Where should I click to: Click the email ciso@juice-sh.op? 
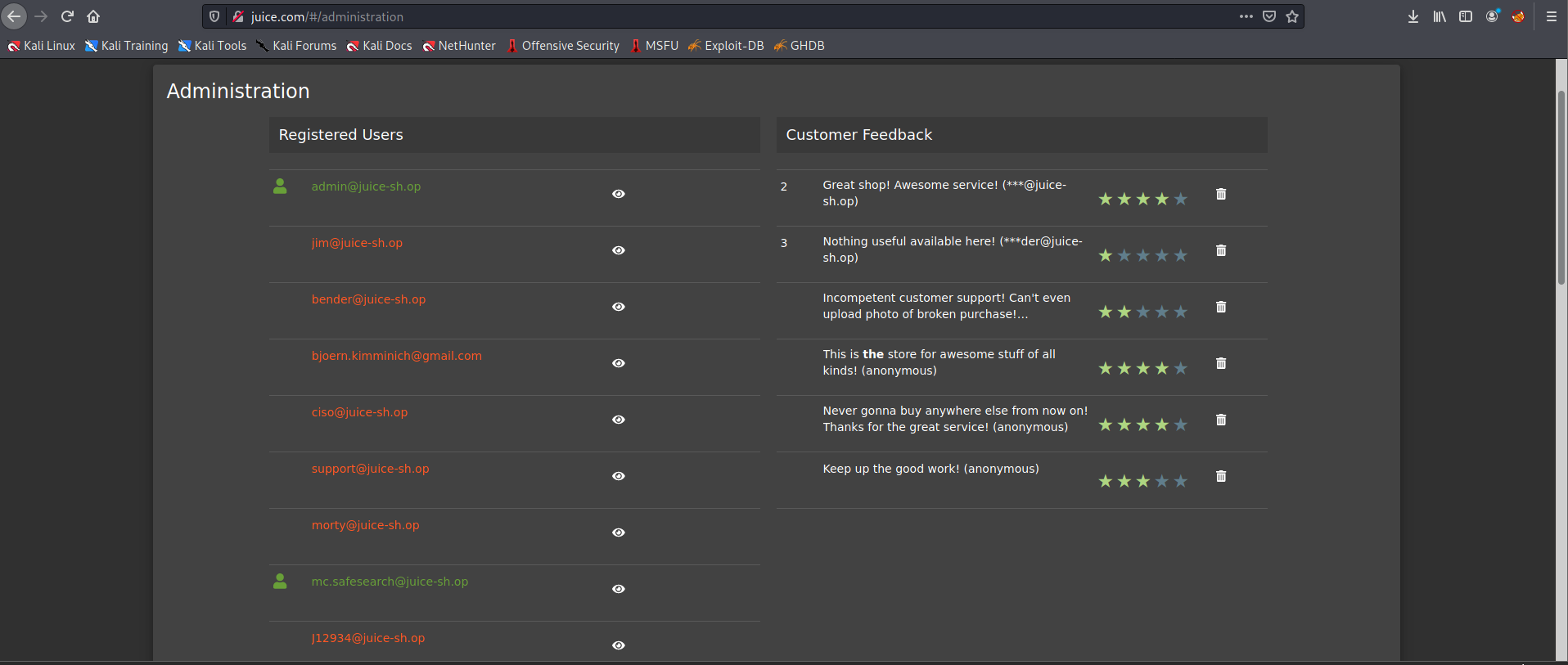pyautogui.click(x=359, y=412)
